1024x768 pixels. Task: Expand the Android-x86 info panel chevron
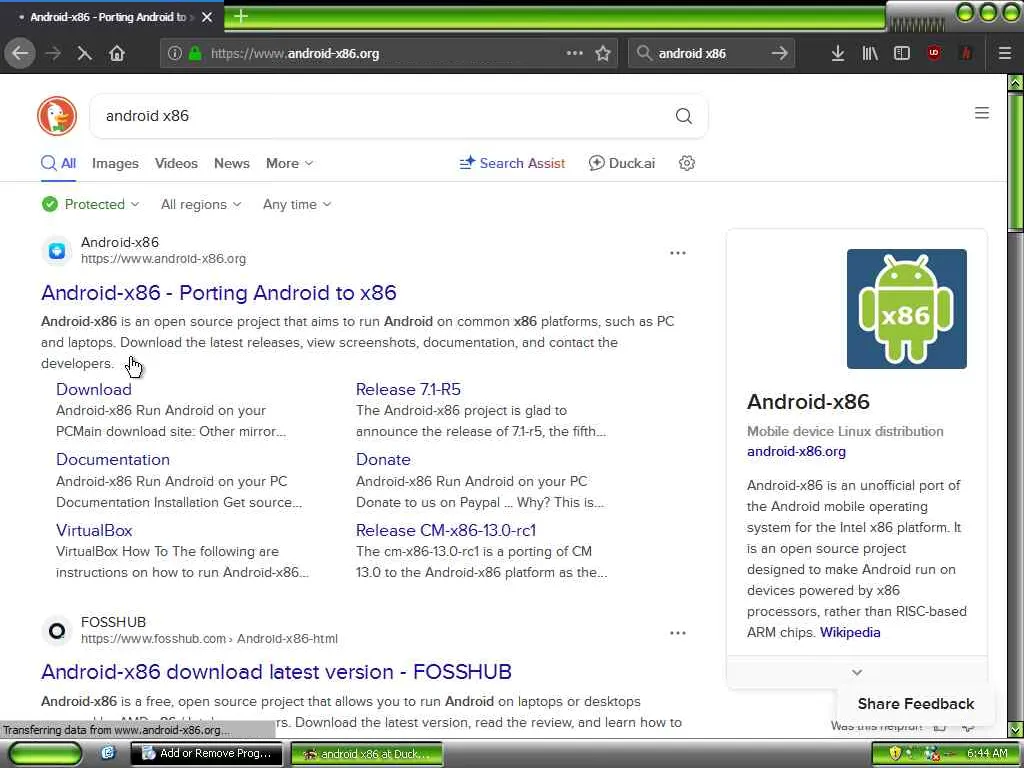pyautogui.click(x=857, y=672)
